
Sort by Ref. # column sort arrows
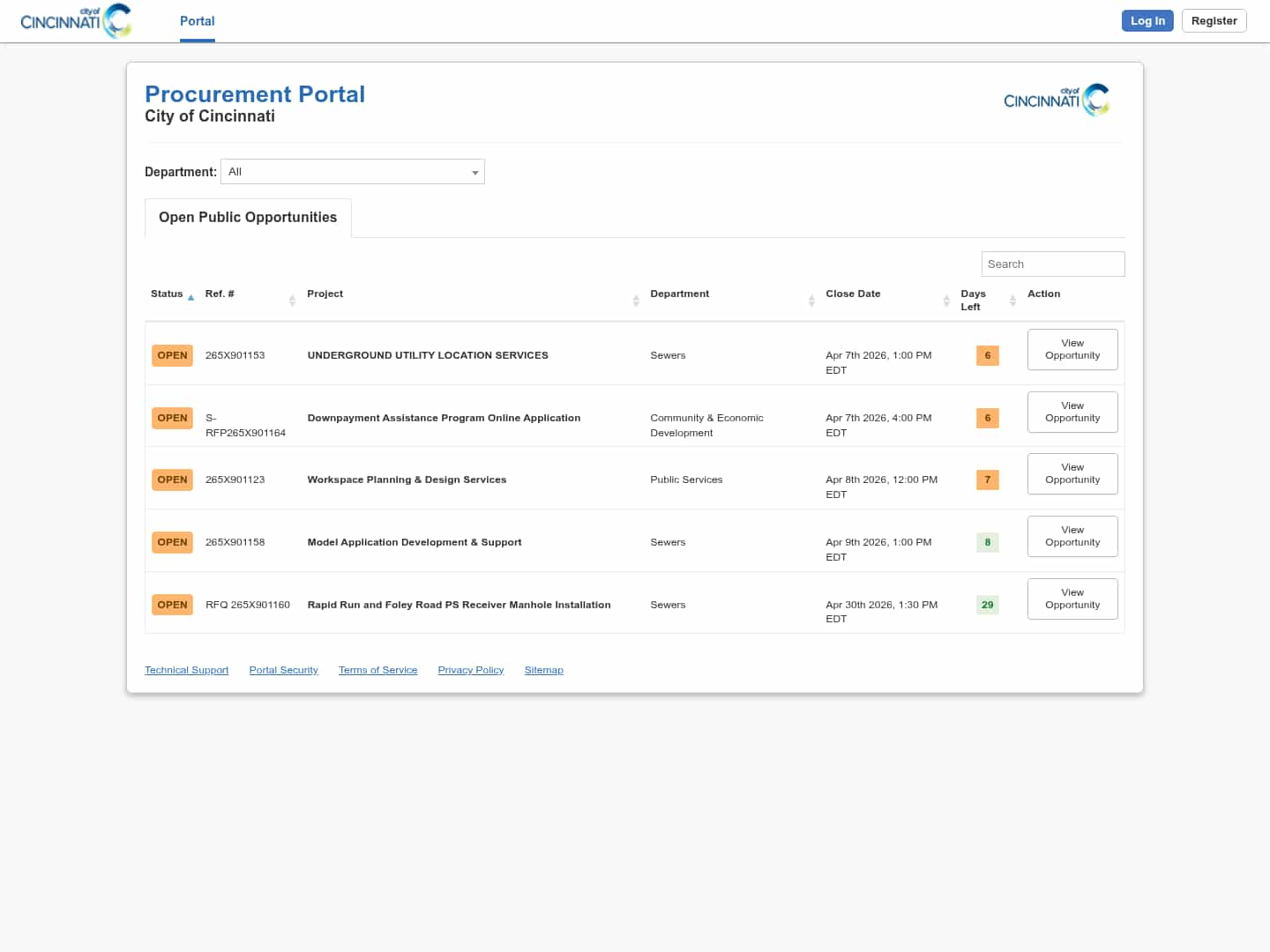292,301
